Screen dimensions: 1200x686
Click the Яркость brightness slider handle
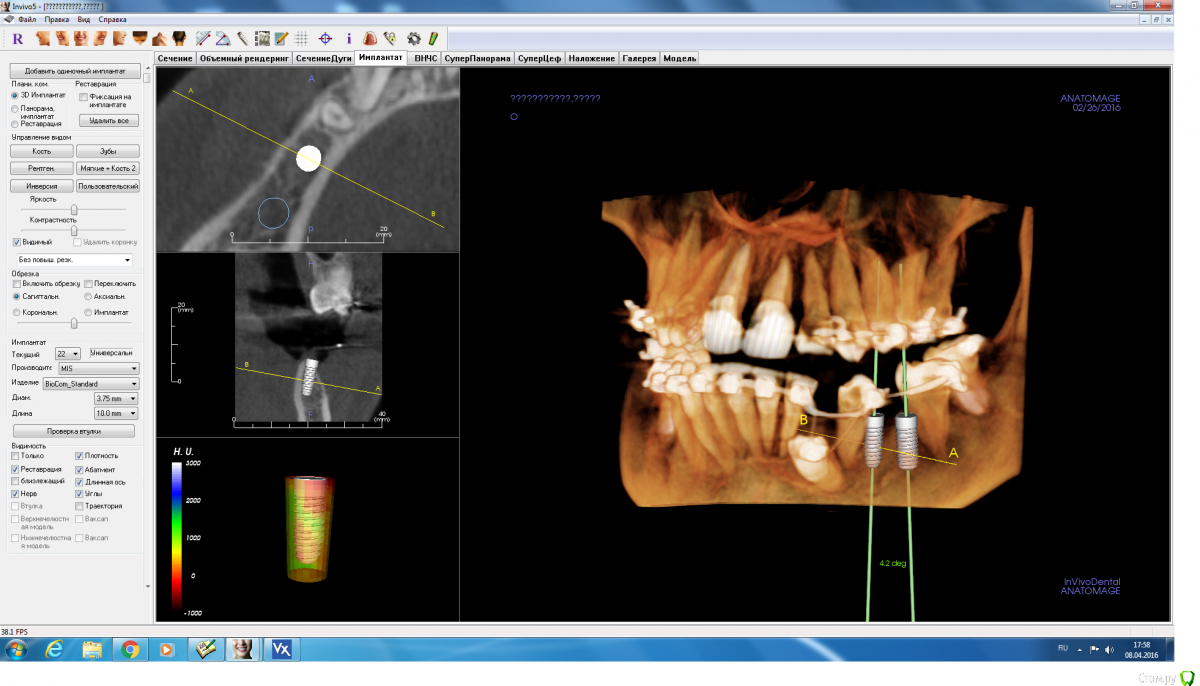(74, 209)
